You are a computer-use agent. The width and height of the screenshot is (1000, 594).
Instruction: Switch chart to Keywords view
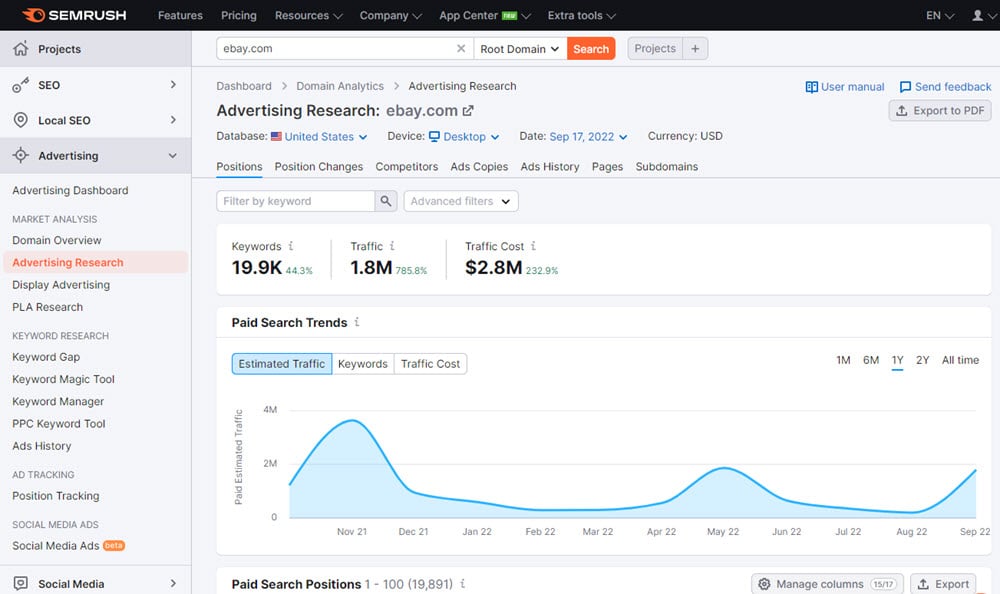362,364
